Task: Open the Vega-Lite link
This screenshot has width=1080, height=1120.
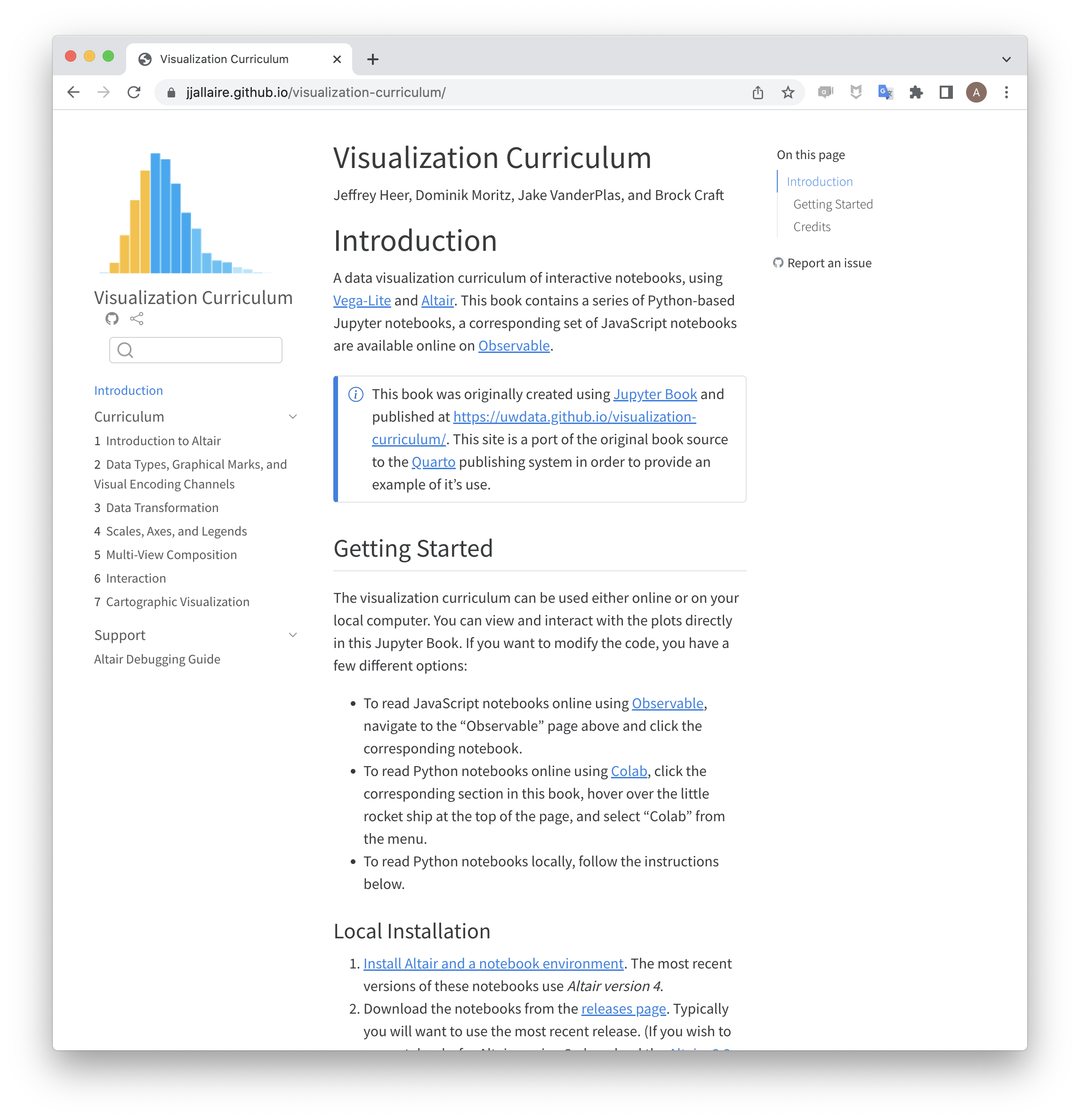Action: tap(362, 301)
